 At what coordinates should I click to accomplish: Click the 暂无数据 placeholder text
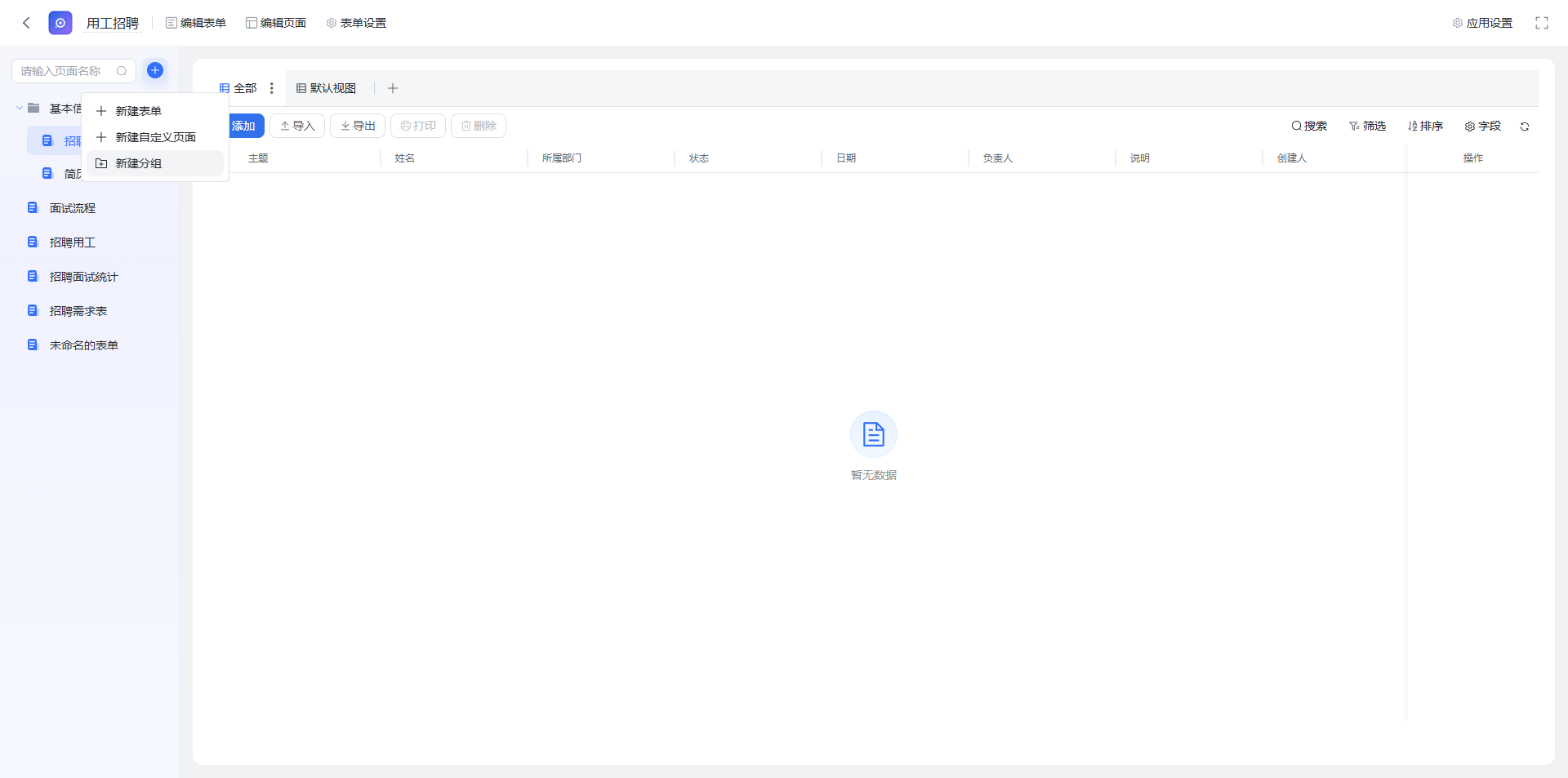874,475
